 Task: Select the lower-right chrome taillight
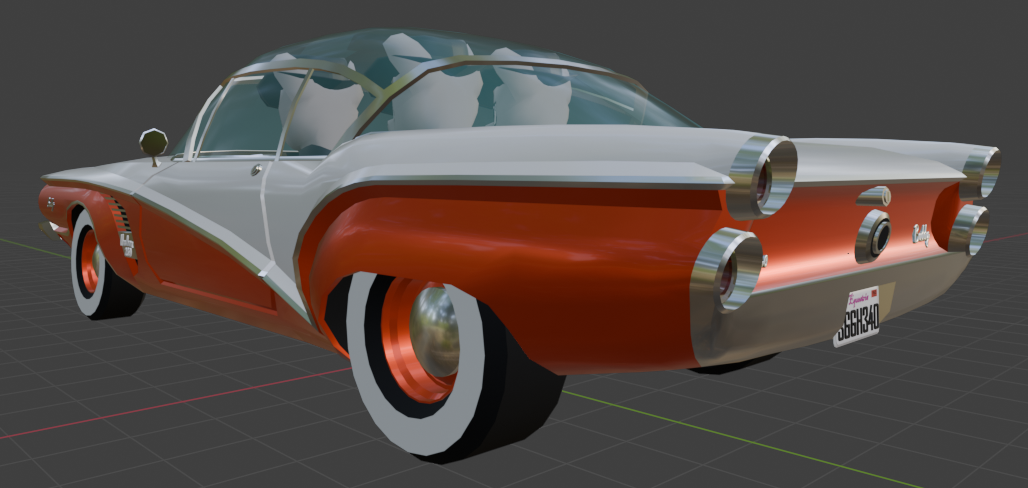click(x=969, y=229)
